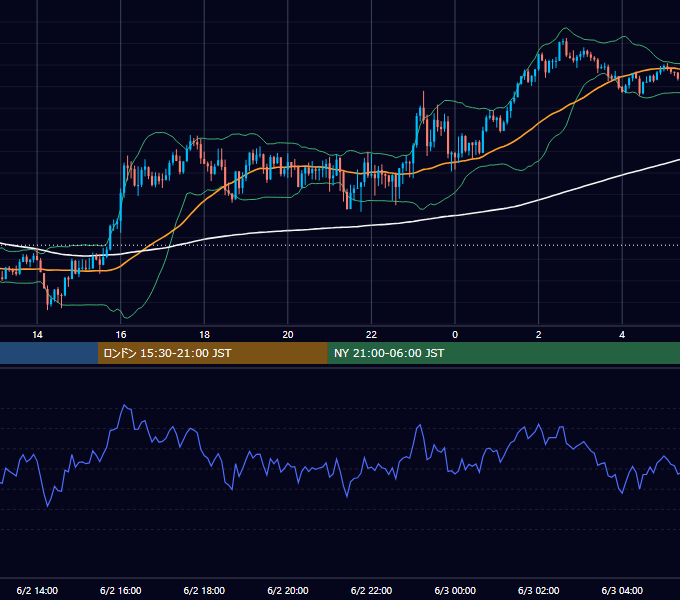
Task: Click the 14 hour label on price chart axis
Action: point(37,335)
